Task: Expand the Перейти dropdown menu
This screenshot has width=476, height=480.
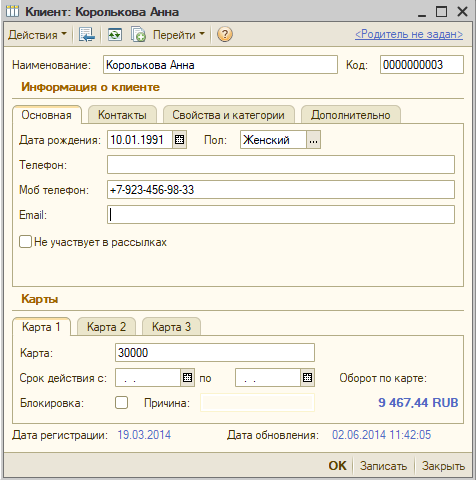Action: (178, 35)
